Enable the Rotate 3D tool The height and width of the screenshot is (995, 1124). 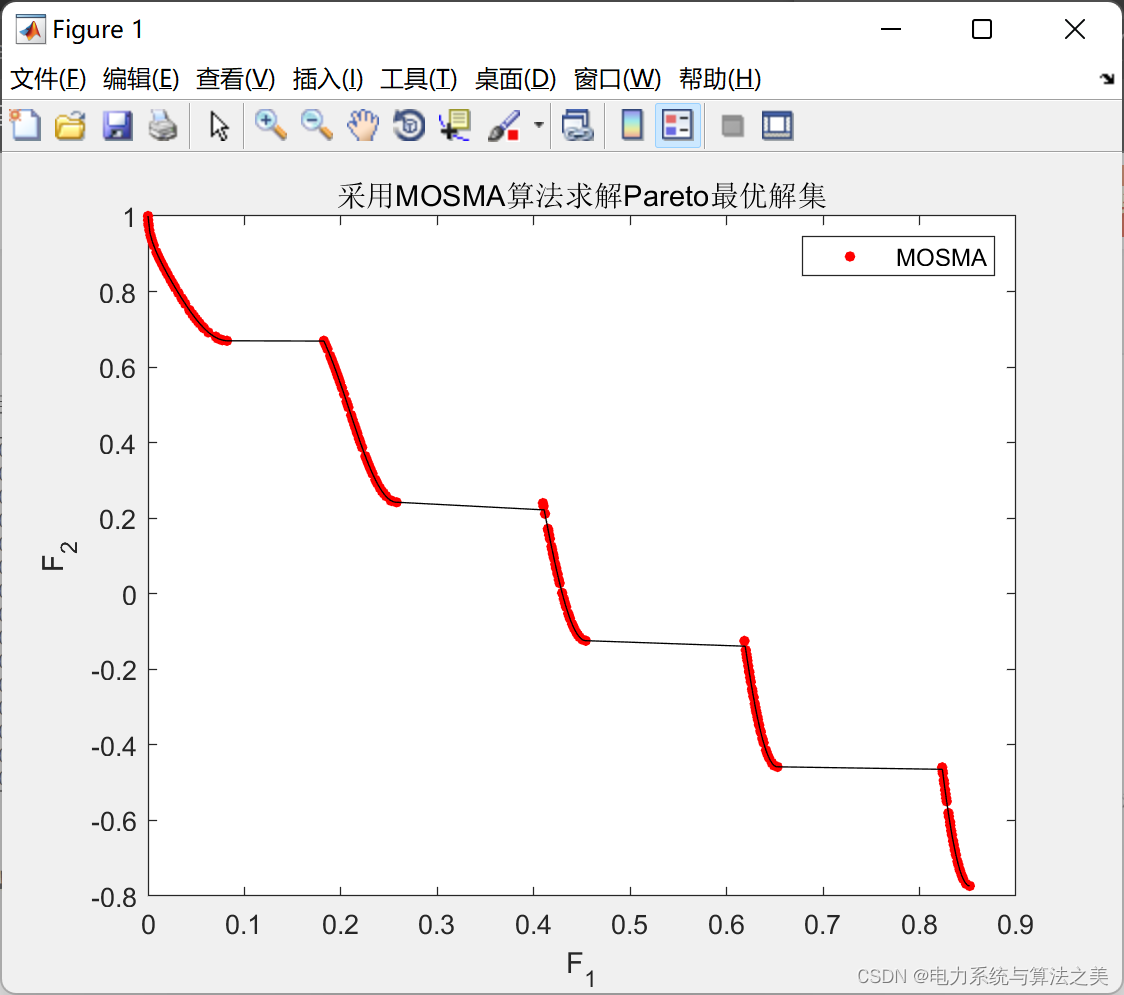coord(409,125)
